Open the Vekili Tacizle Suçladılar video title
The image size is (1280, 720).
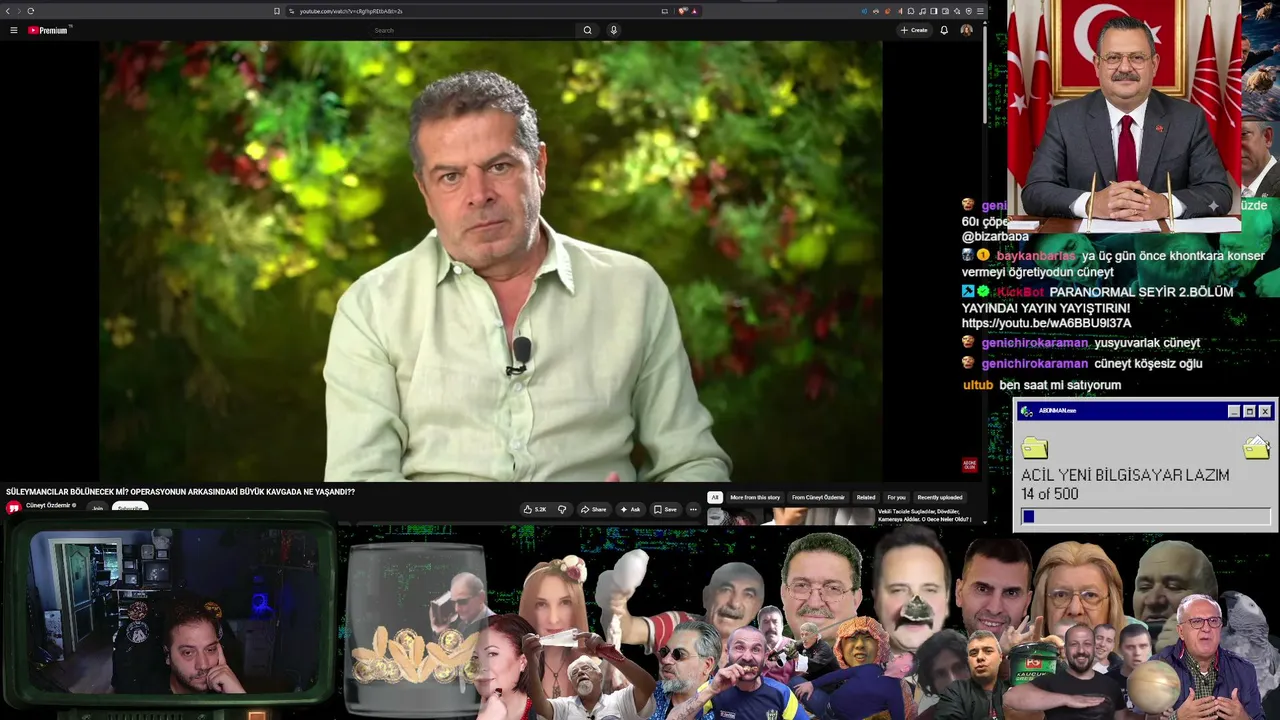(x=925, y=515)
